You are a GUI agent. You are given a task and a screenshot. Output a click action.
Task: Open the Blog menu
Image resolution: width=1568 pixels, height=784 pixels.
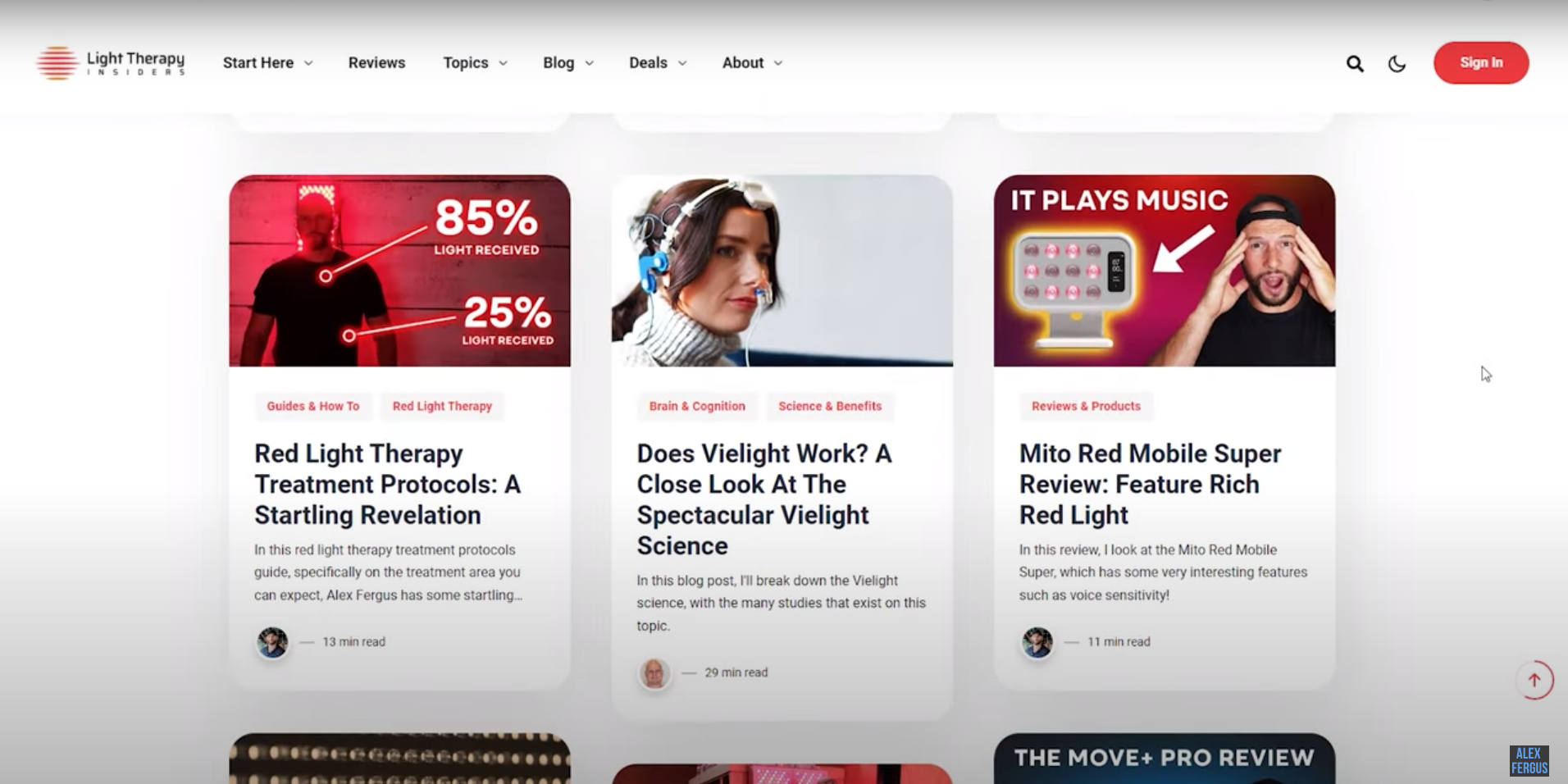558,63
